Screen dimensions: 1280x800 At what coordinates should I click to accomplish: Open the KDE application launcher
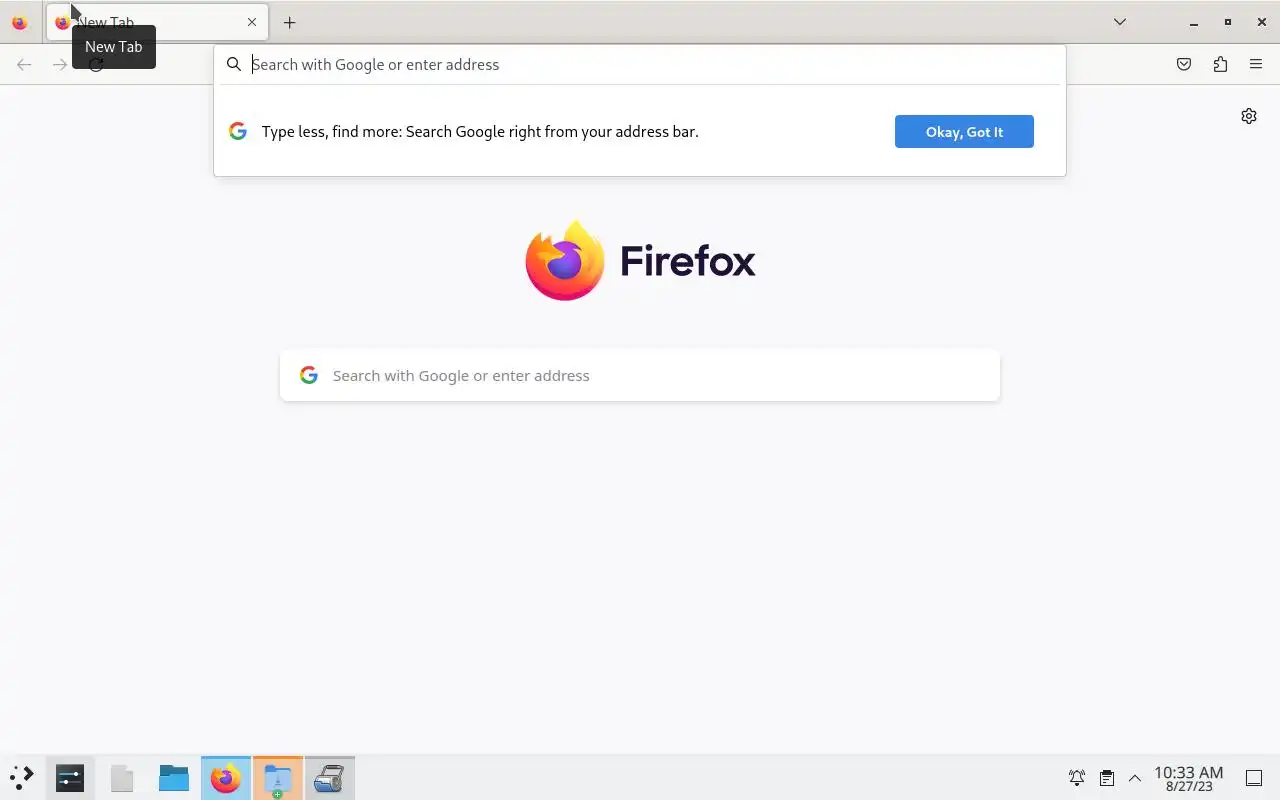point(22,777)
